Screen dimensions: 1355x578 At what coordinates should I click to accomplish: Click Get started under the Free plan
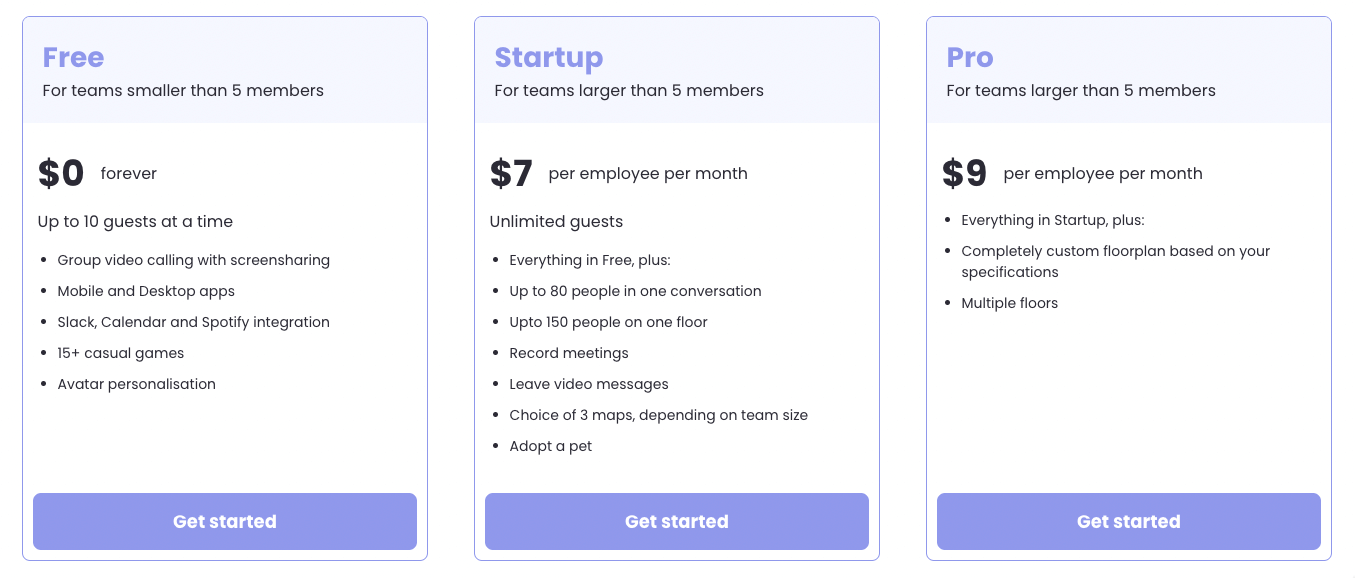tap(225, 521)
